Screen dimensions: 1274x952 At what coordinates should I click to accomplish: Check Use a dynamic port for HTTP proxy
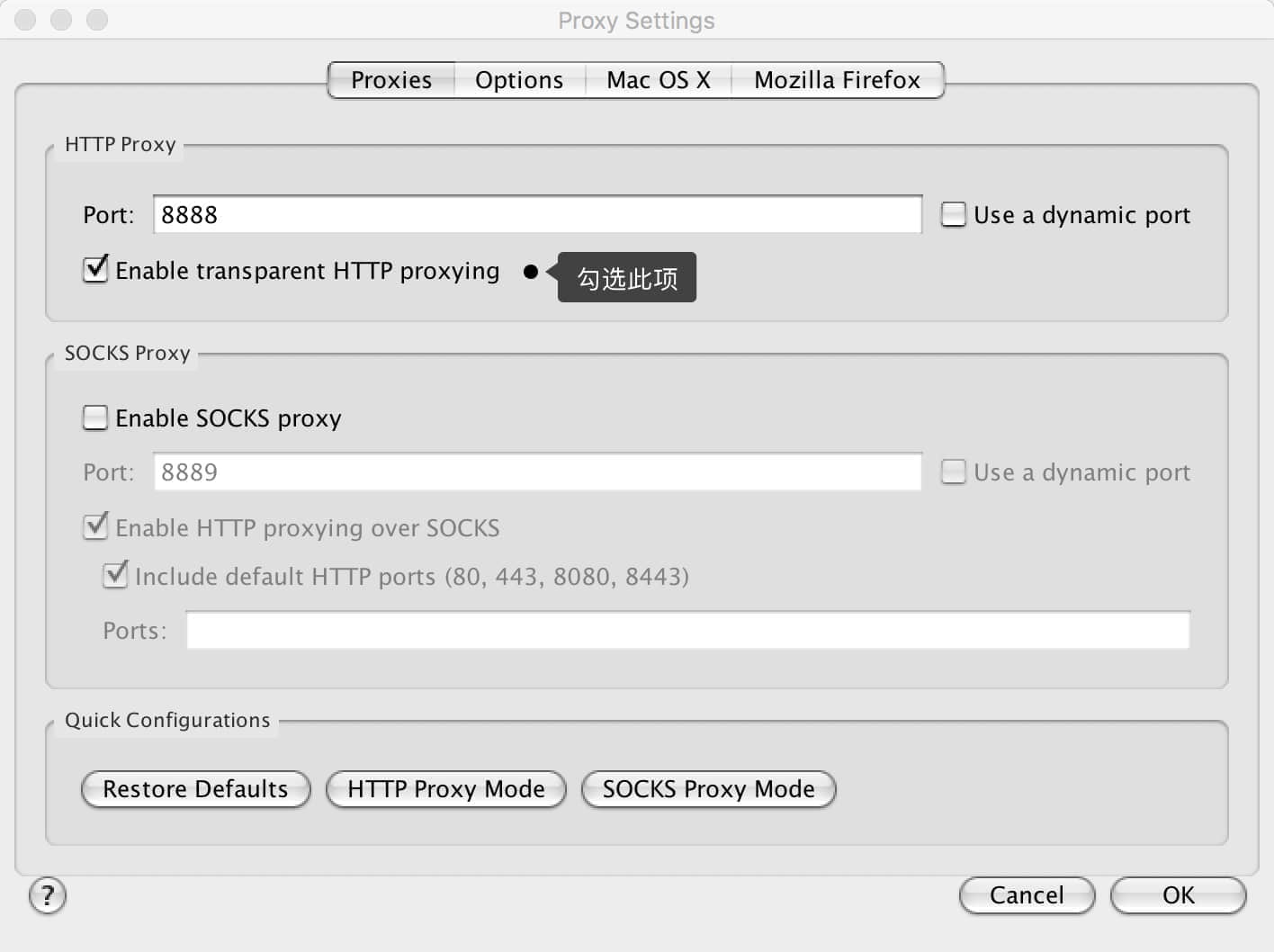(952, 214)
